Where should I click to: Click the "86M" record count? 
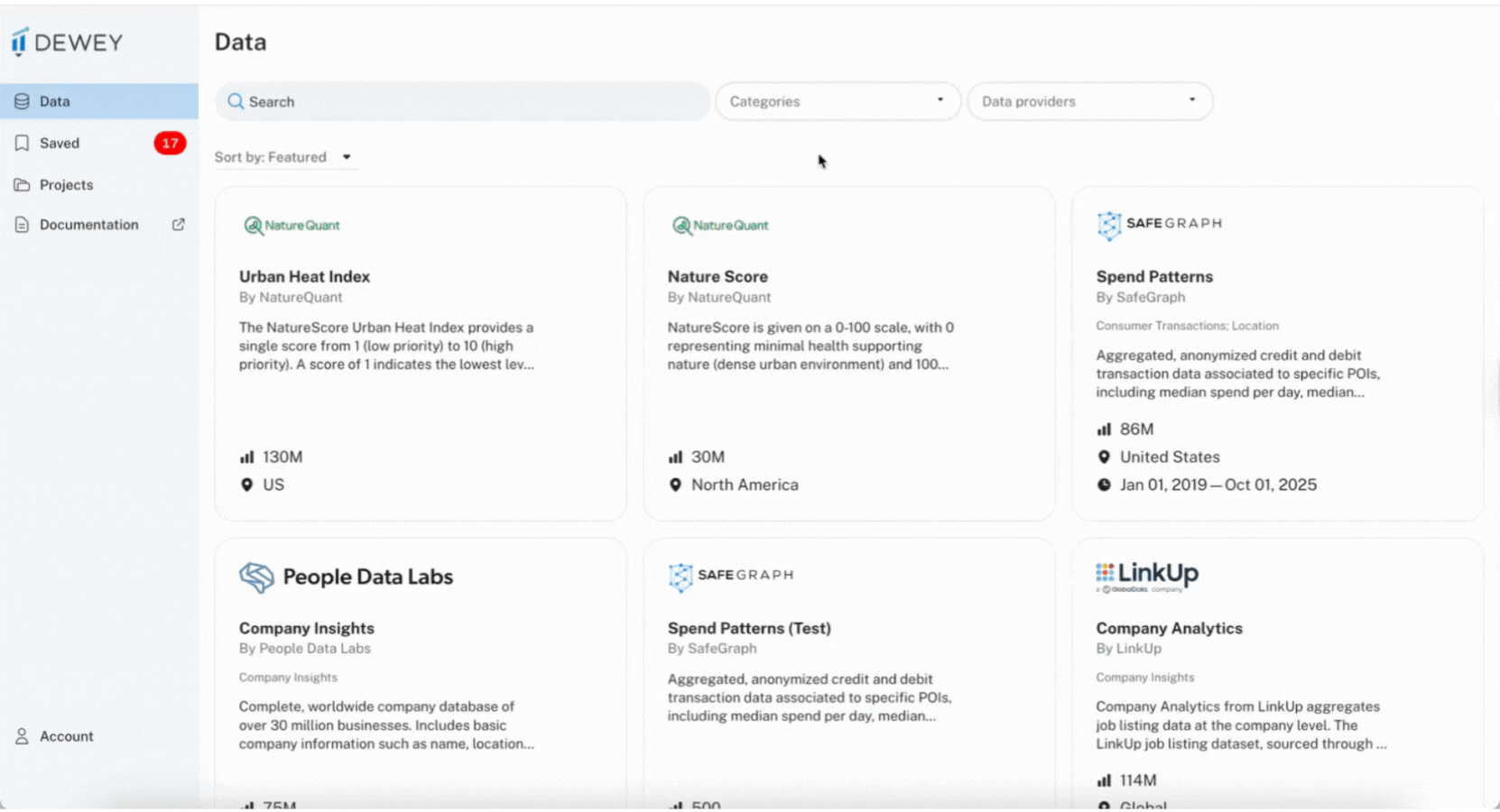tap(1136, 429)
